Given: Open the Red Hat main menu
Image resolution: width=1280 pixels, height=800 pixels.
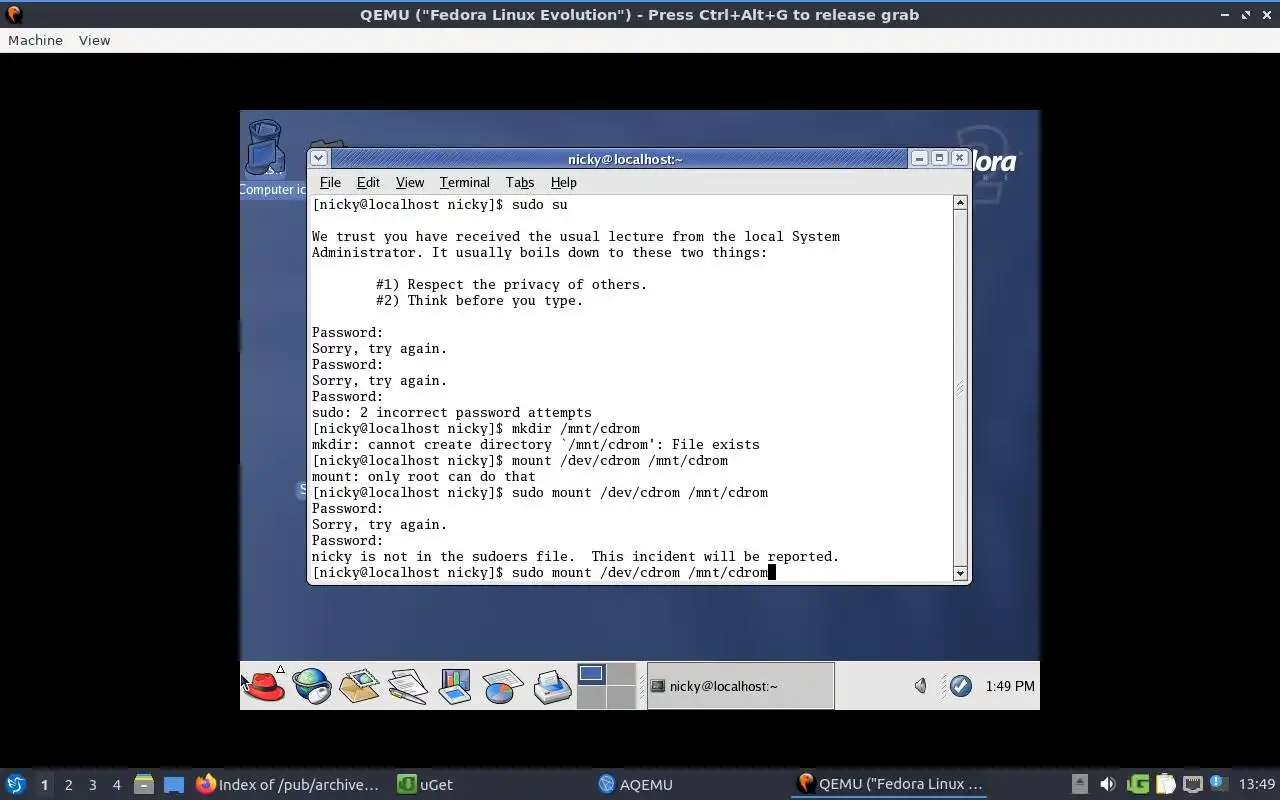Looking at the screenshot, I should [265, 686].
